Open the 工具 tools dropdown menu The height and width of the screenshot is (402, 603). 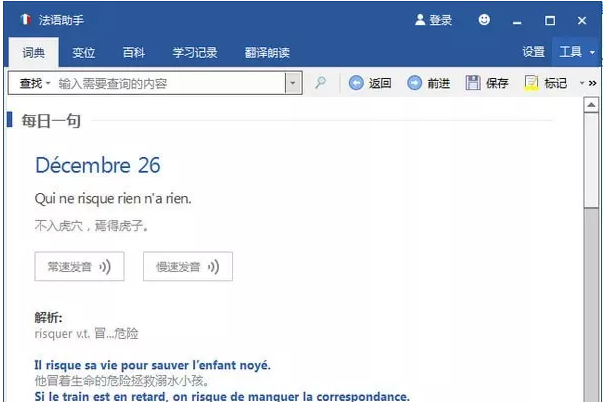pyautogui.click(x=576, y=52)
